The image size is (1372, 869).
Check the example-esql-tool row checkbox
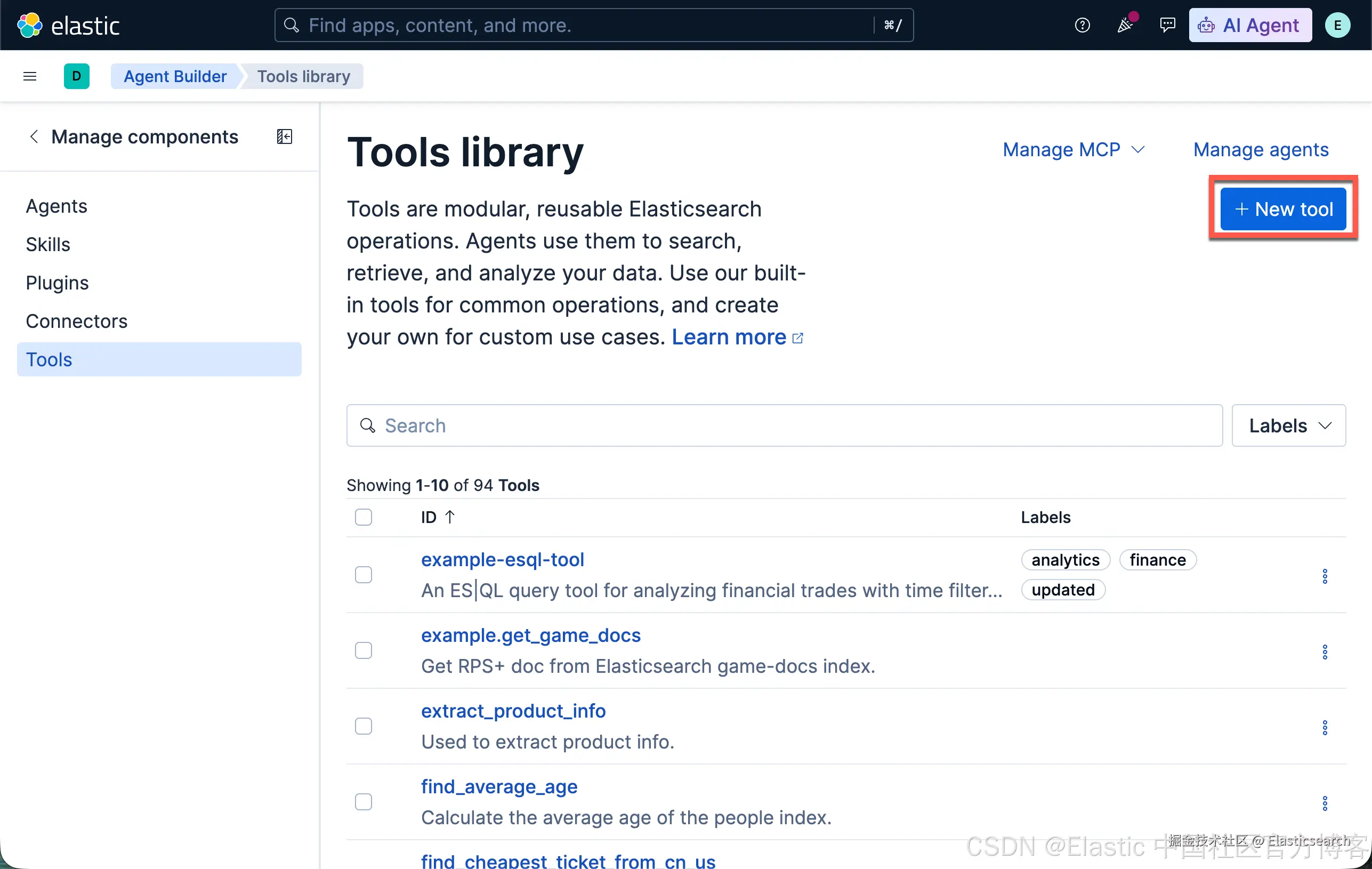pos(364,574)
